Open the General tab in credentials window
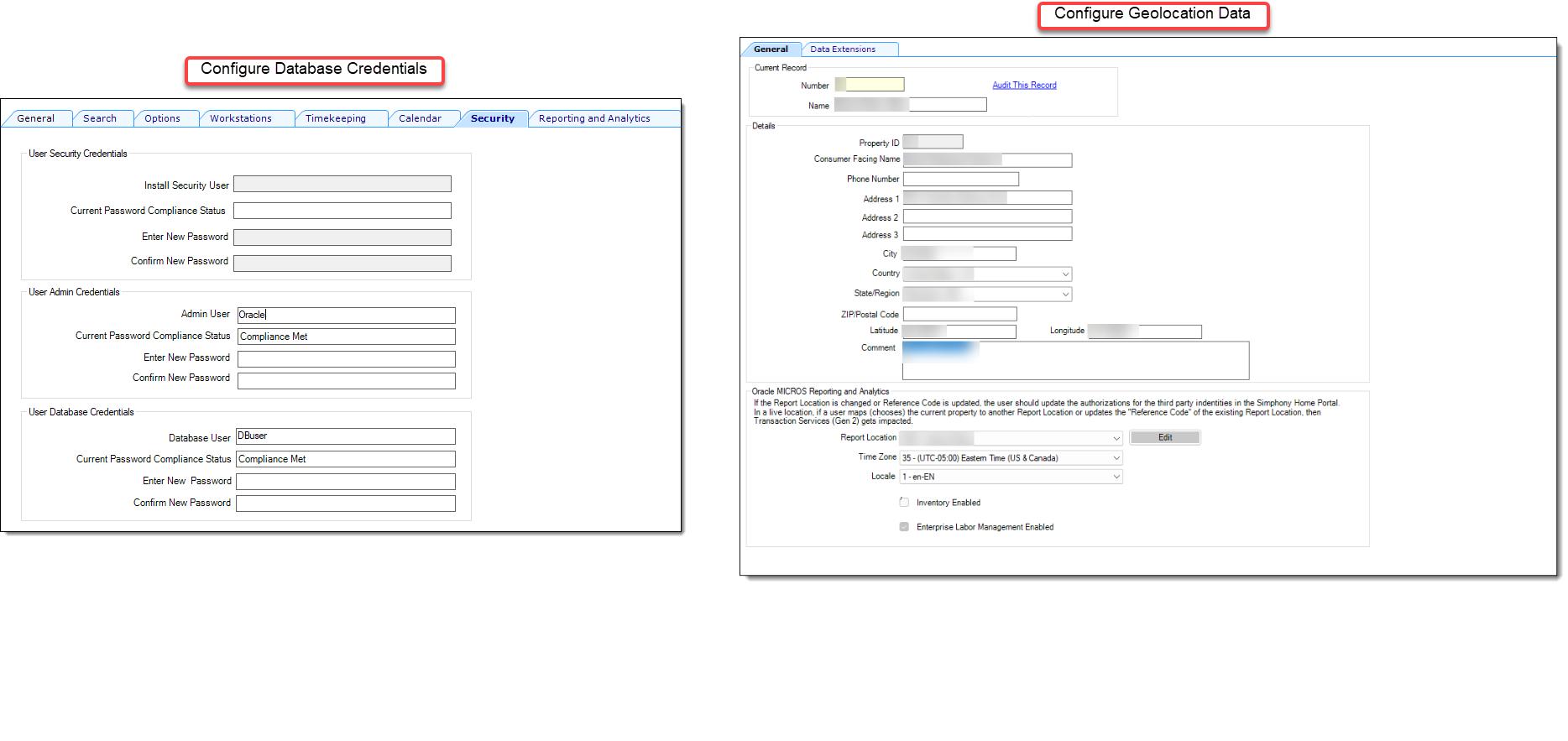 [36, 118]
